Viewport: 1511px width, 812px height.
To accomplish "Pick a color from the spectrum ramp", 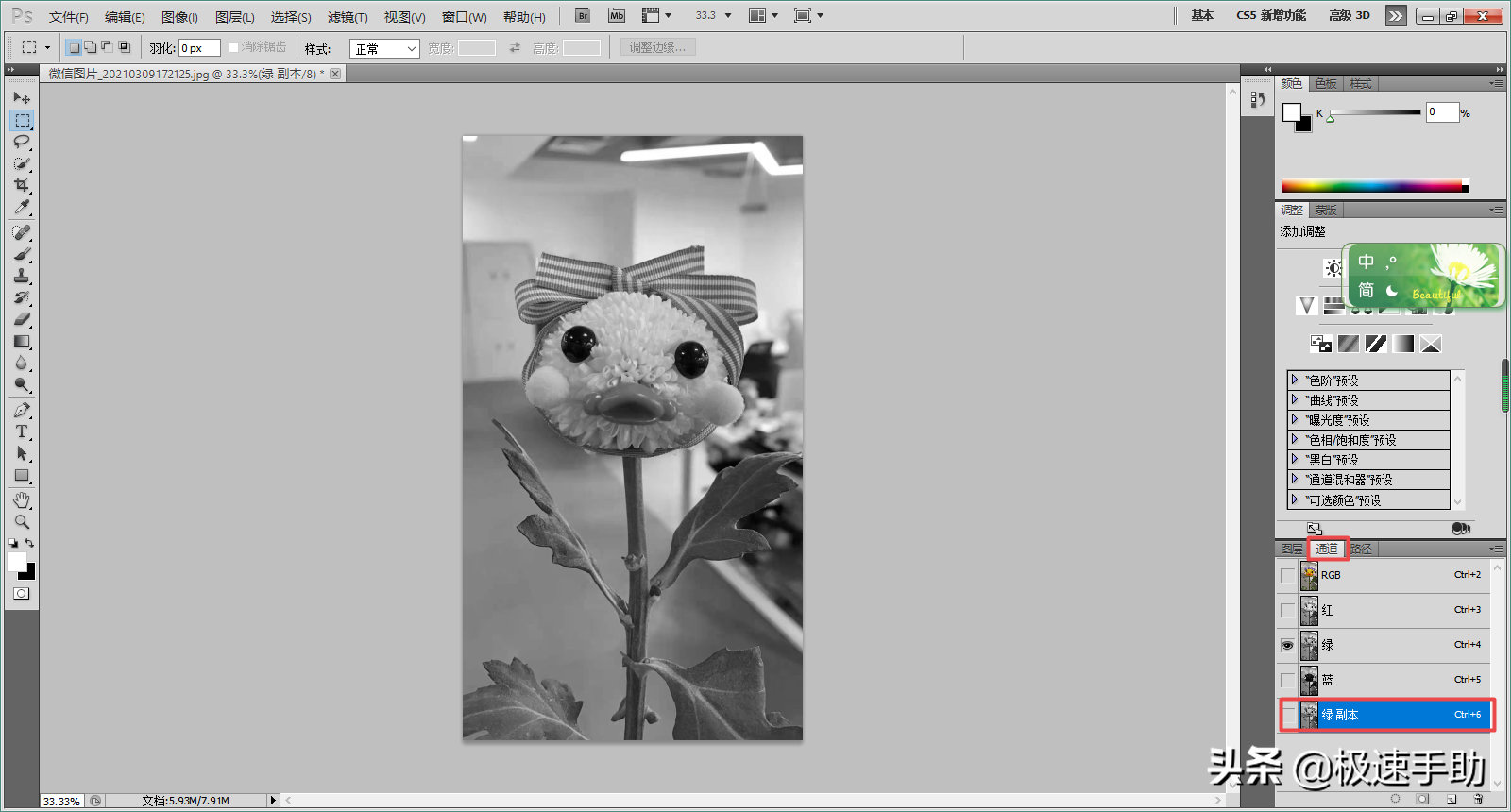I will pyautogui.click(x=1374, y=186).
